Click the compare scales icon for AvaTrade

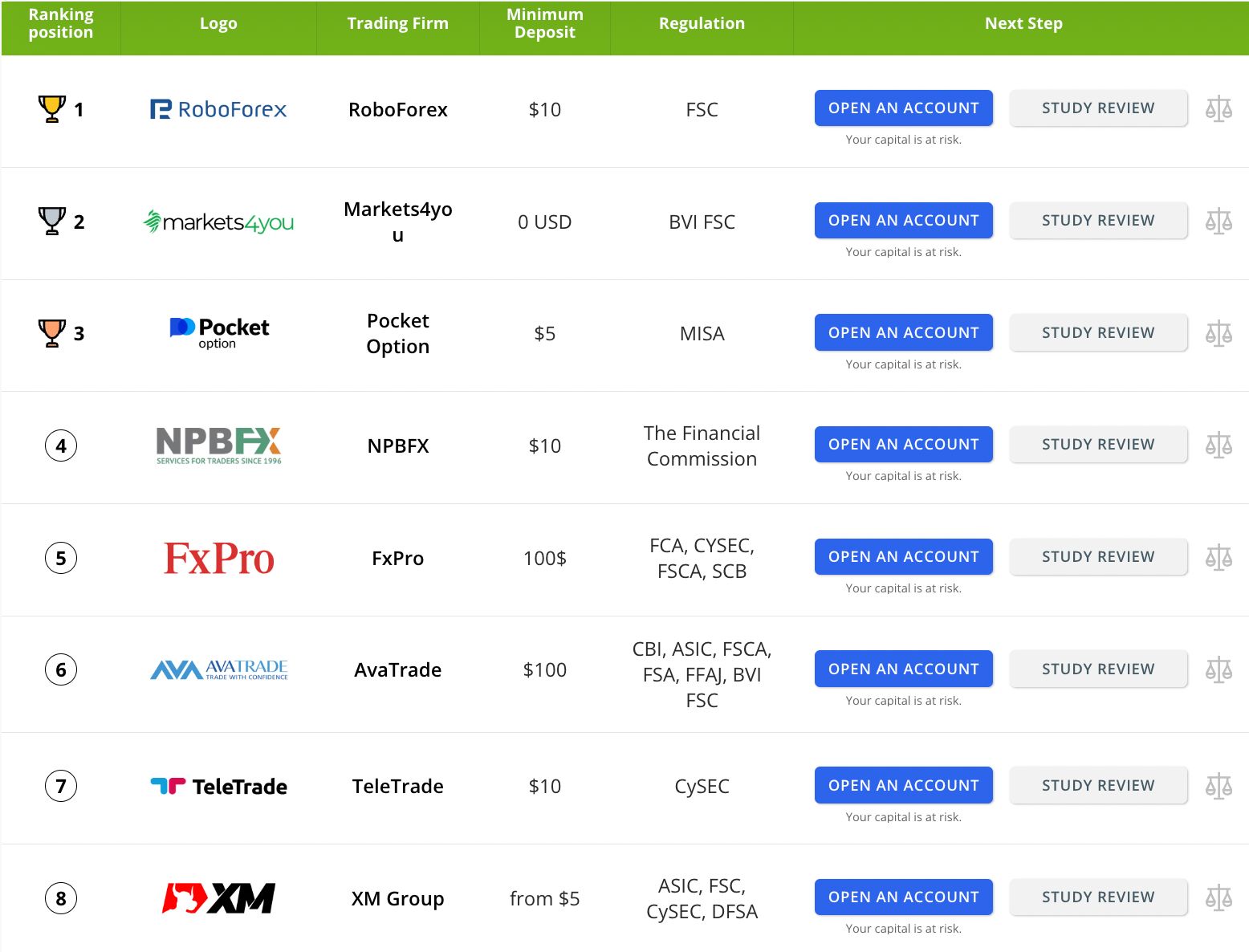1218,669
